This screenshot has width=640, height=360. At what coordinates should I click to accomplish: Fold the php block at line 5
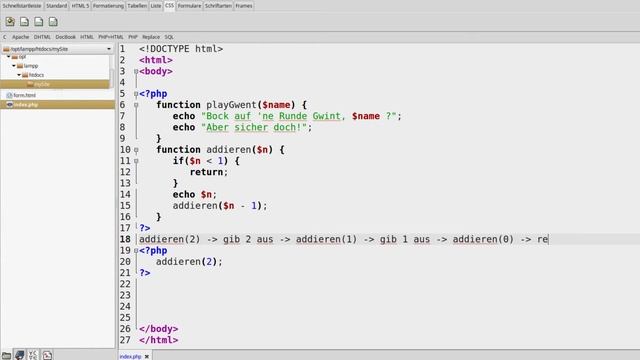click(136, 94)
